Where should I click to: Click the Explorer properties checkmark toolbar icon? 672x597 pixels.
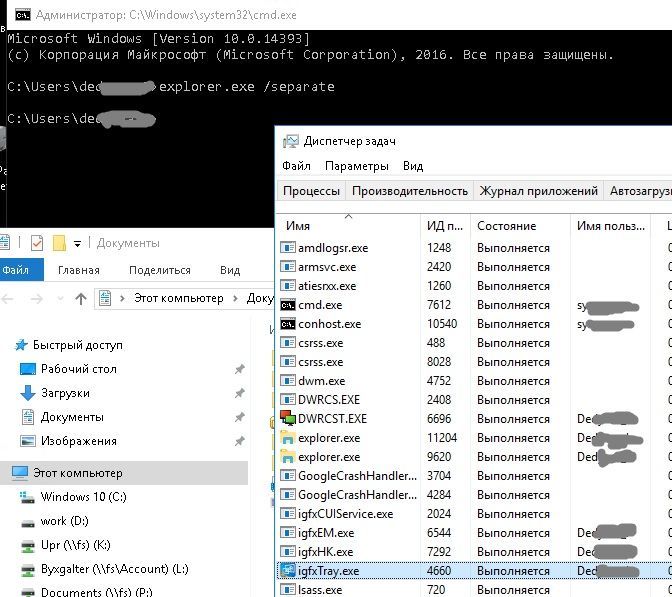(37, 243)
